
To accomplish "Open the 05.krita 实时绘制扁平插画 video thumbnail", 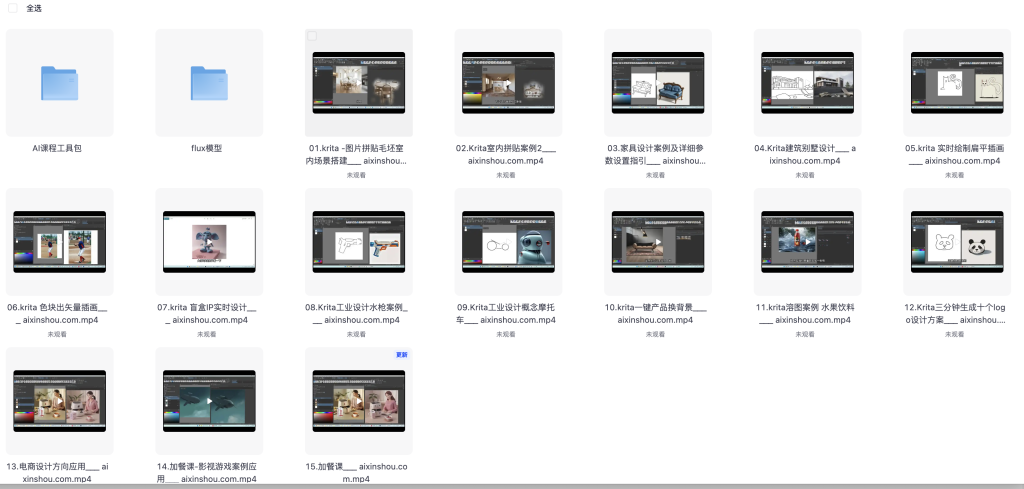I will coord(957,81).
